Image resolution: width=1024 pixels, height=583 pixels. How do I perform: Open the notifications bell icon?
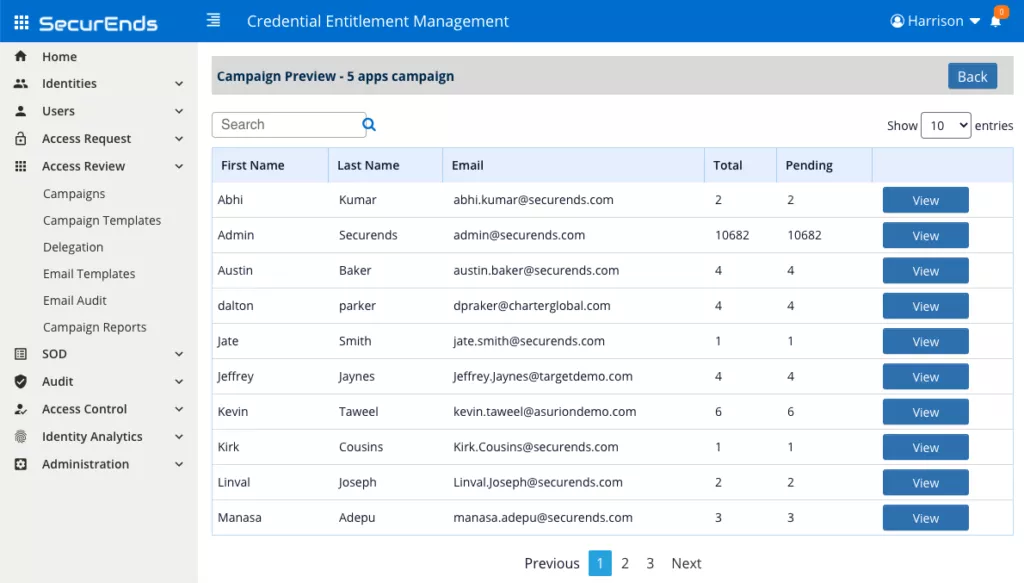(x=995, y=22)
